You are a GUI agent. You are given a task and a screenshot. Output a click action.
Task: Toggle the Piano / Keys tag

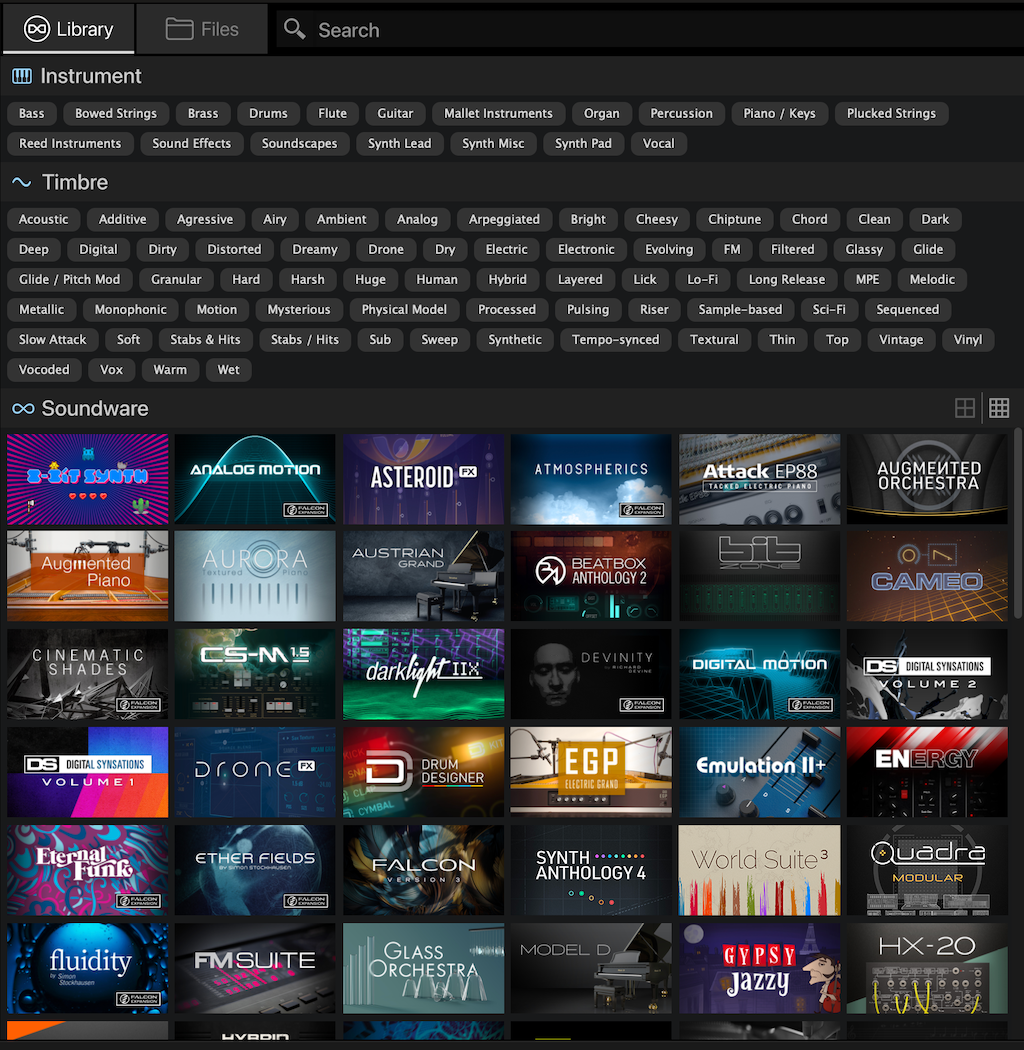click(780, 113)
